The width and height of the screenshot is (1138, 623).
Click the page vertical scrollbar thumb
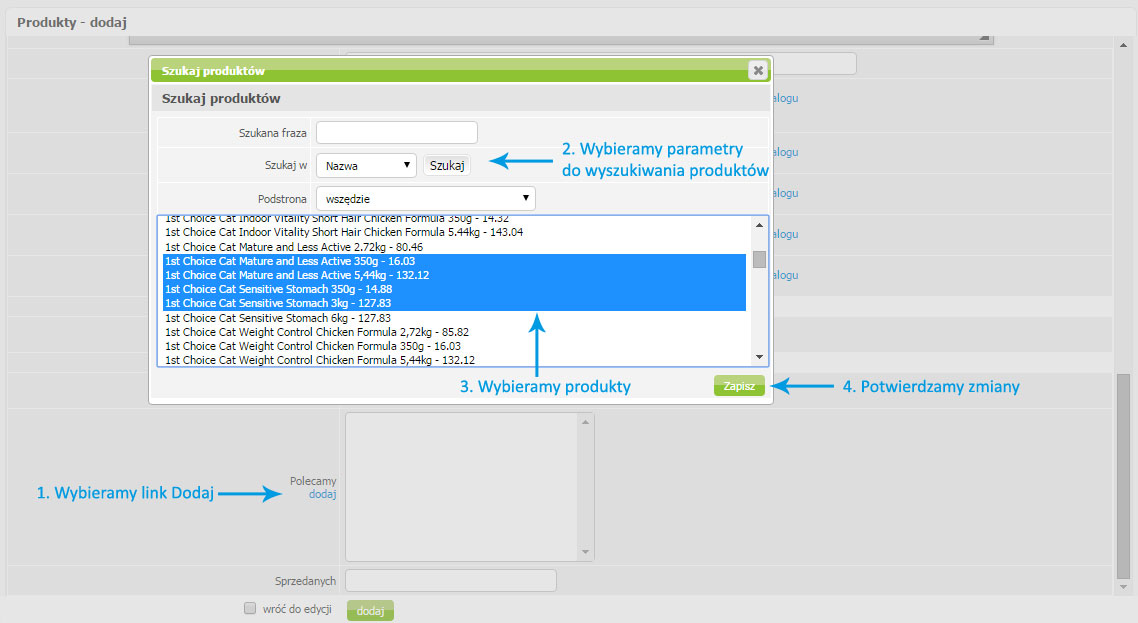1123,476
